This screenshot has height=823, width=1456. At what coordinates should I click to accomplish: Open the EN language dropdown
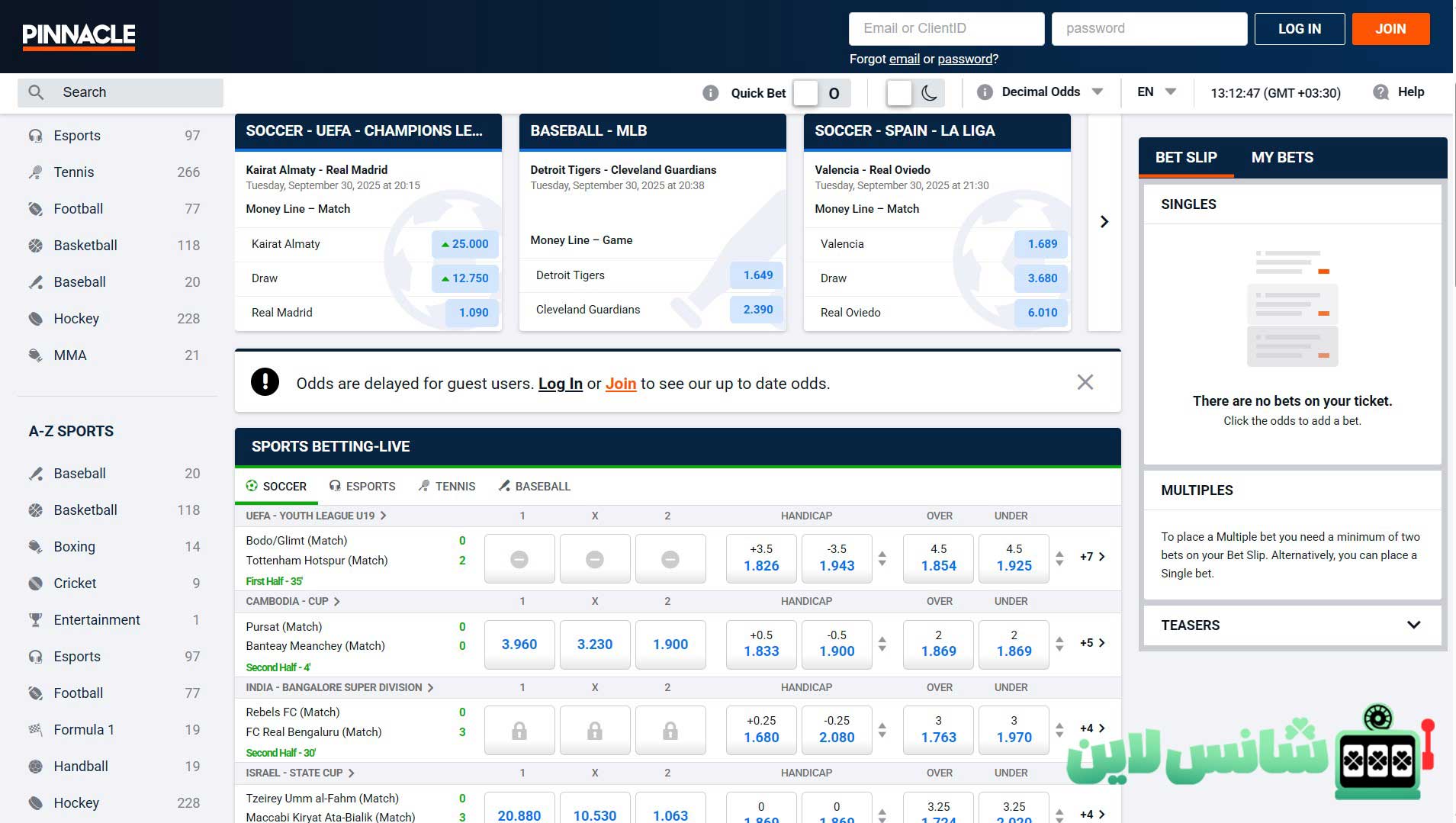pos(1156,92)
